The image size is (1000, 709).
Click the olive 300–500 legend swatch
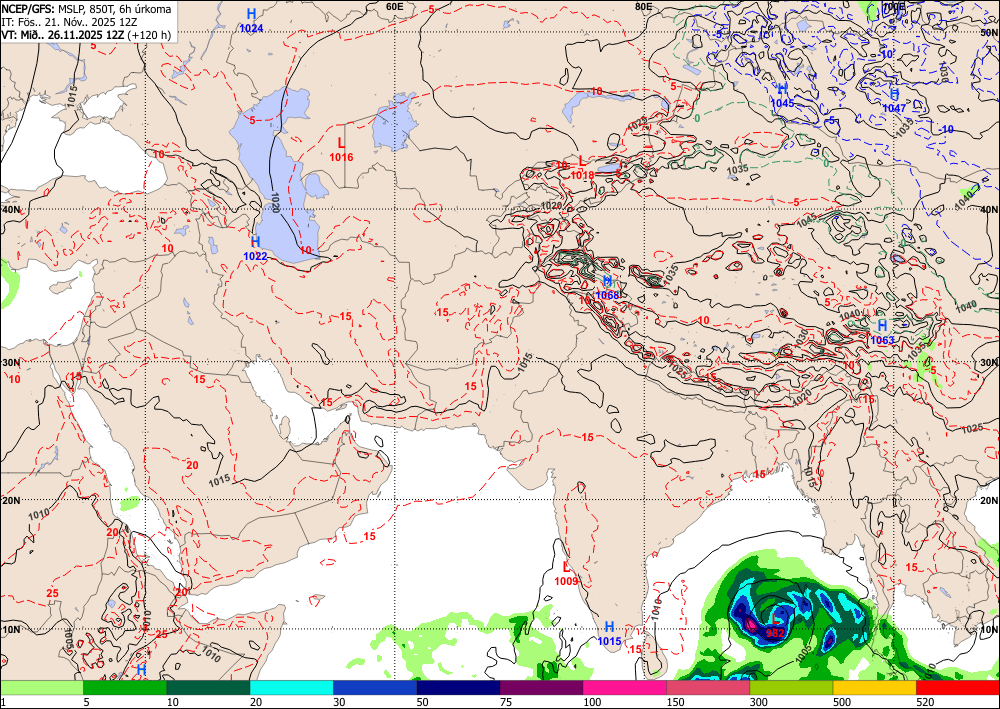pos(791,688)
